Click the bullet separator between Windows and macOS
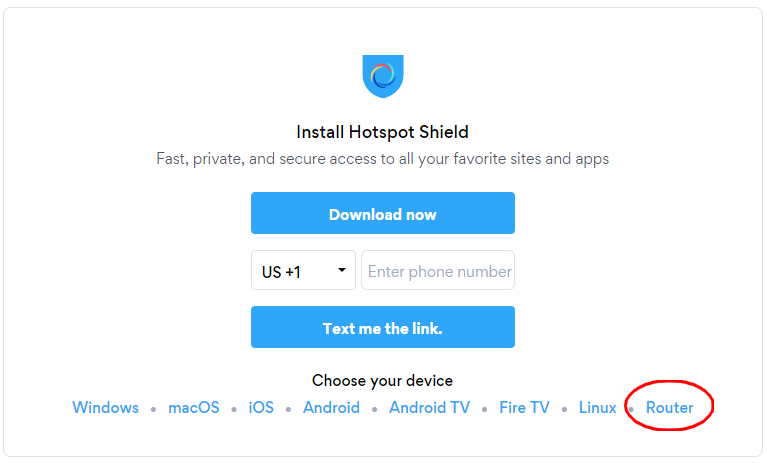767x463 pixels. [x=154, y=409]
